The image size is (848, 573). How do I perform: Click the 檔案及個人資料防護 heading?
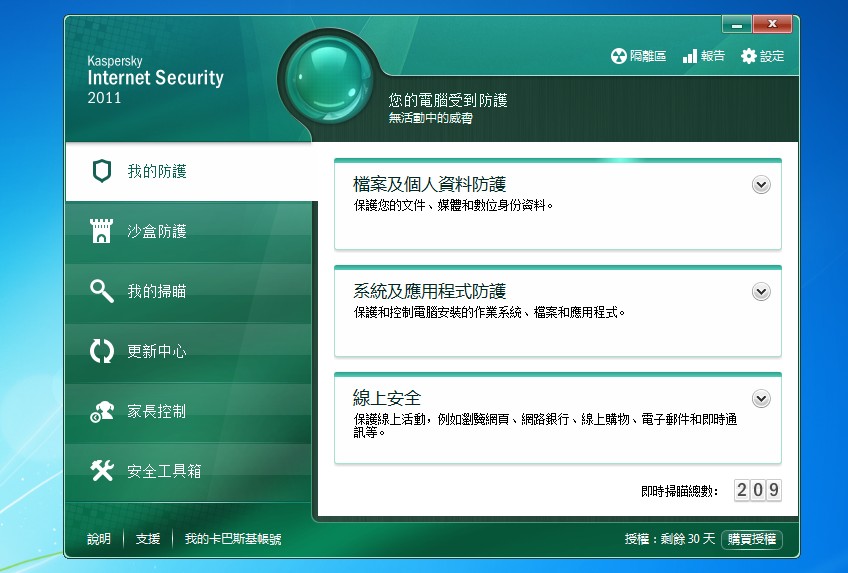click(x=429, y=184)
